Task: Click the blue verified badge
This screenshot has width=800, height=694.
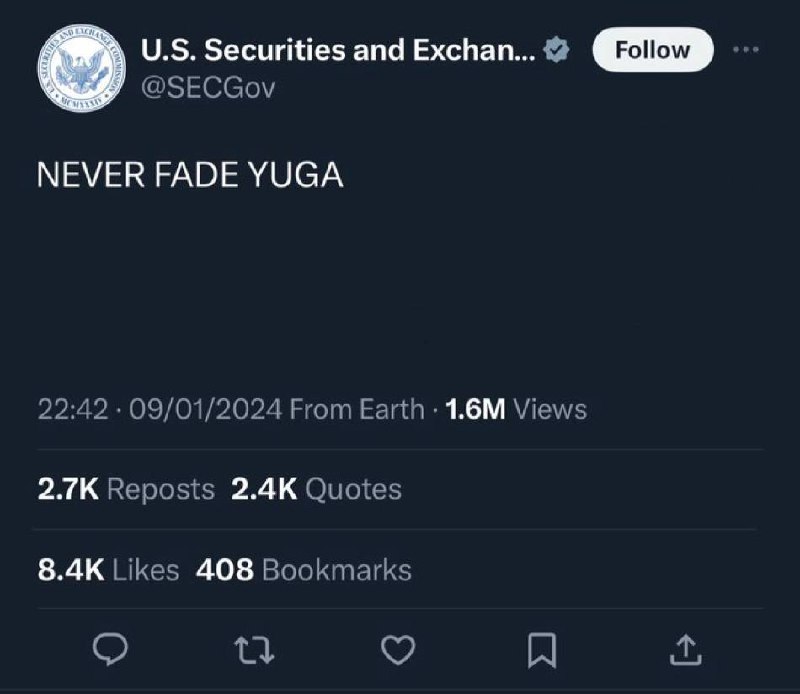Action: tap(556, 50)
